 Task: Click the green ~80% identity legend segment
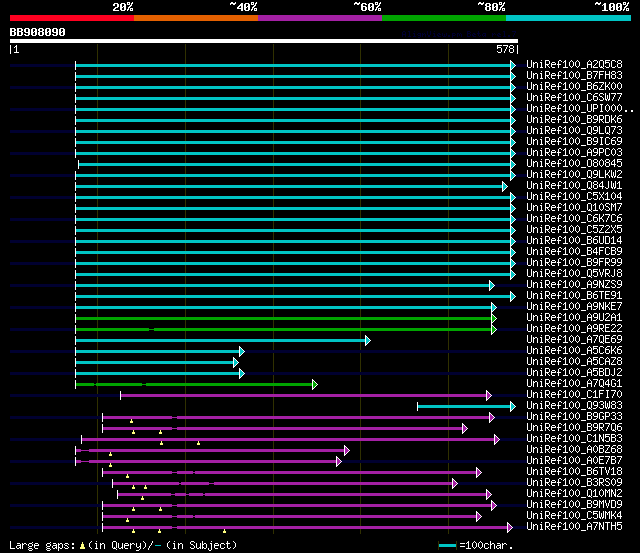[444, 18]
